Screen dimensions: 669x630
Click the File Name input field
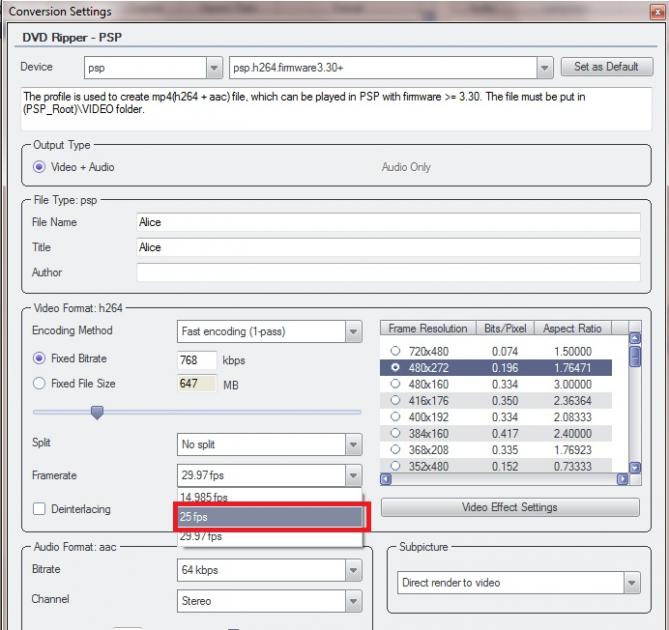pos(388,222)
